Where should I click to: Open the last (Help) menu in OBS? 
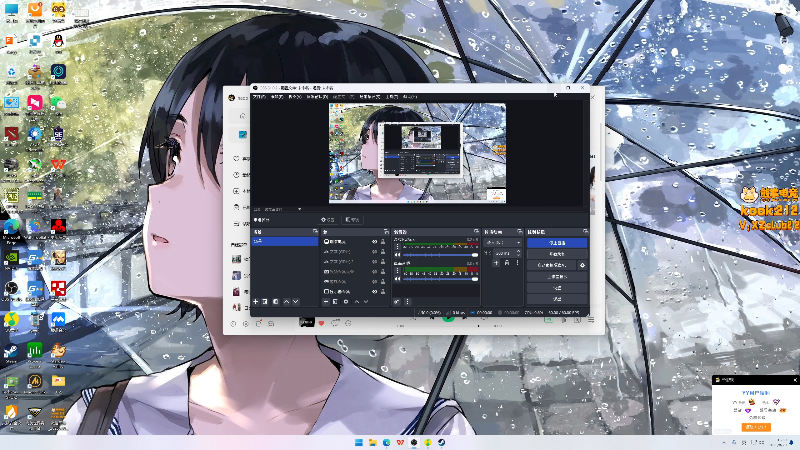pos(410,97)
